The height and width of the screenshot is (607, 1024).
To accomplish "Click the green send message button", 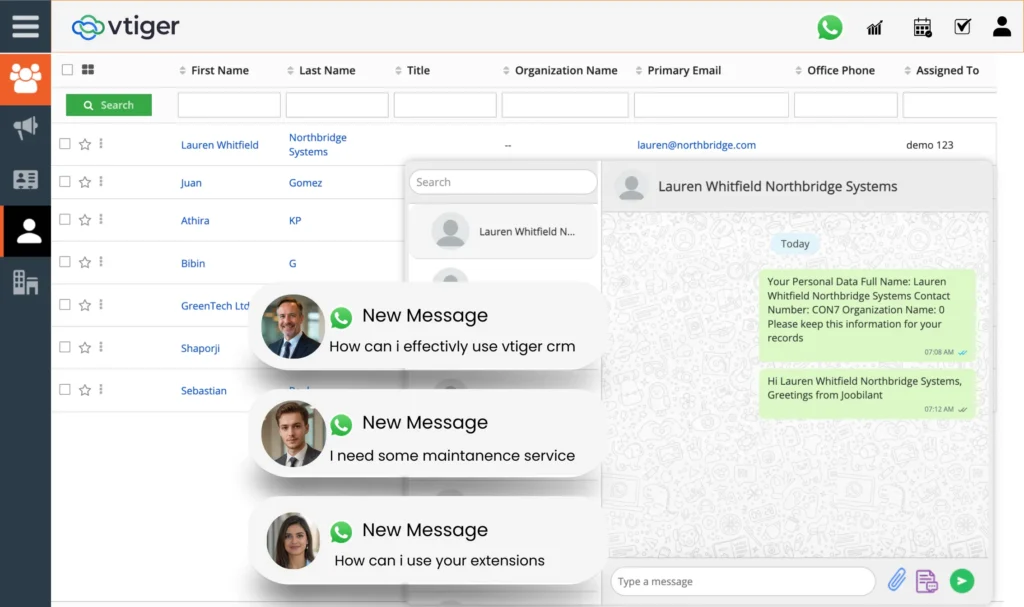I will (961, 580).
